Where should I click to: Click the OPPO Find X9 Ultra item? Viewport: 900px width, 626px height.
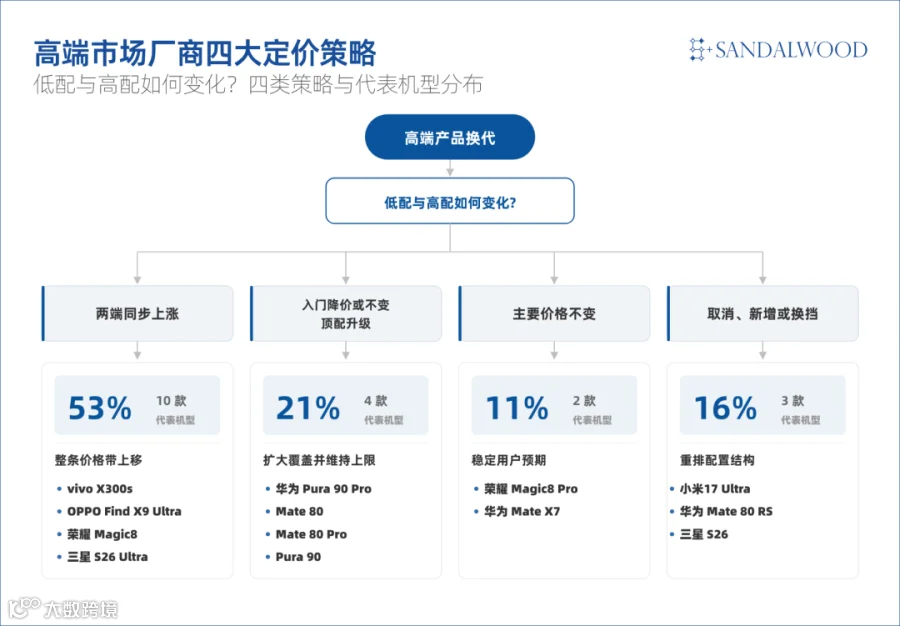(124, 511)
